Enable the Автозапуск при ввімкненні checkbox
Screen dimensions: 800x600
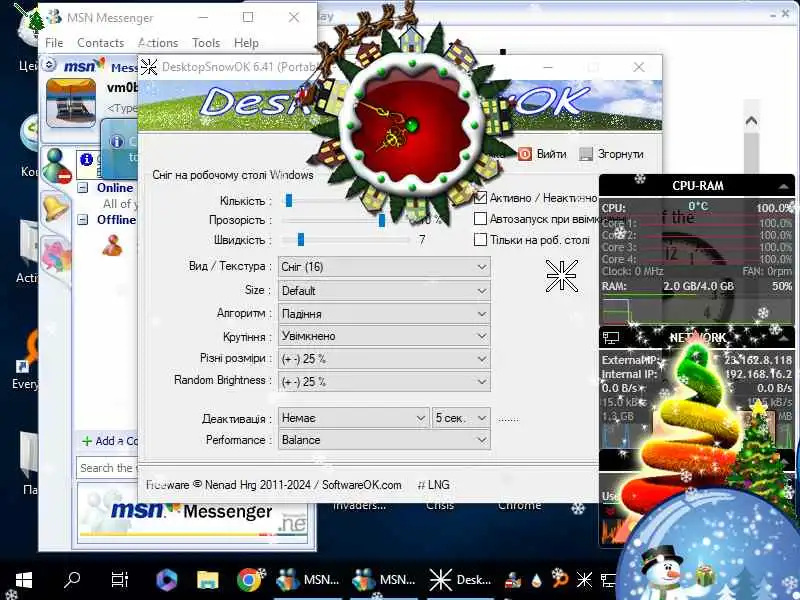(480, 219)
